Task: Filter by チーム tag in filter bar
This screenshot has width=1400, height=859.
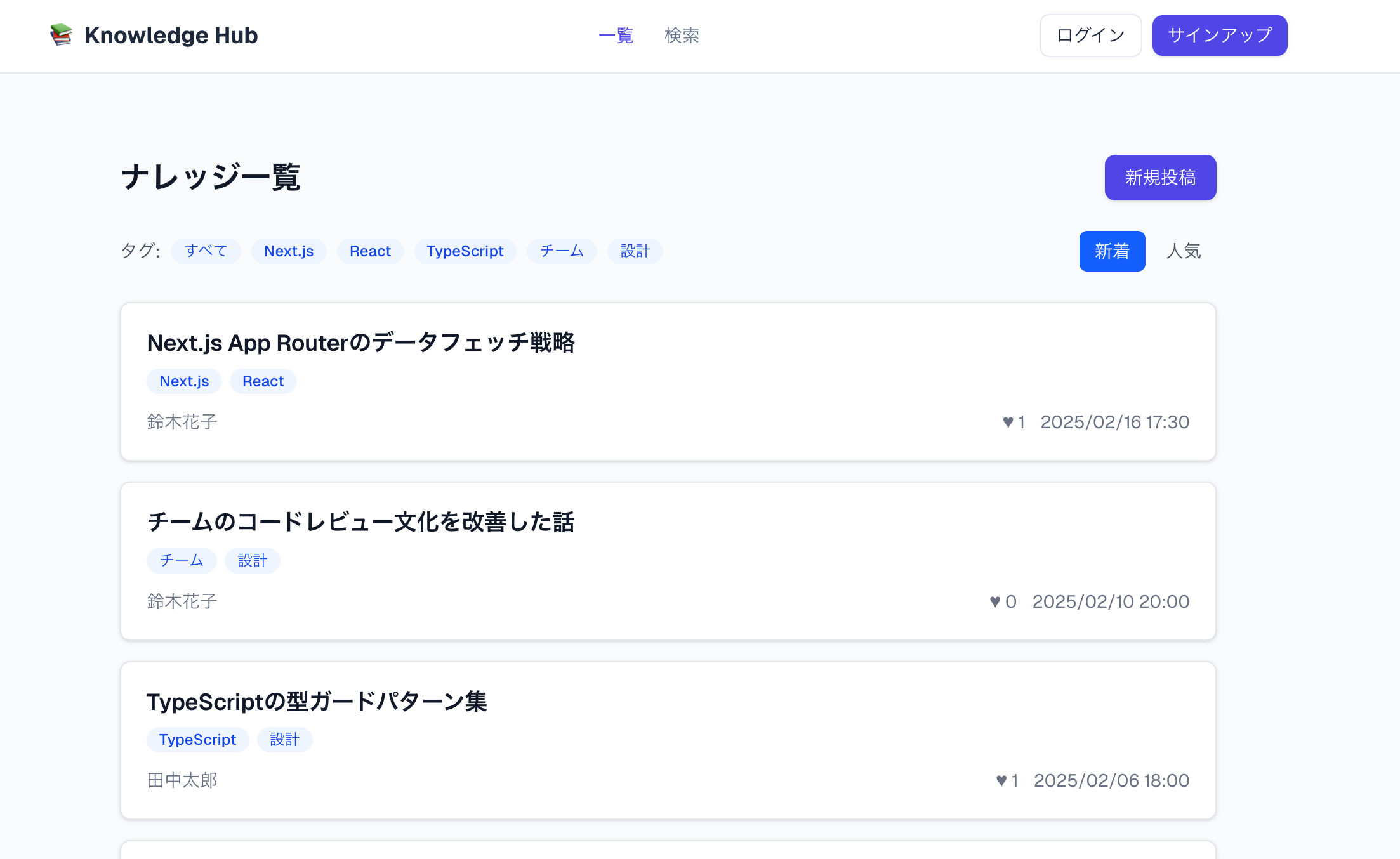Action: (562, 251)
